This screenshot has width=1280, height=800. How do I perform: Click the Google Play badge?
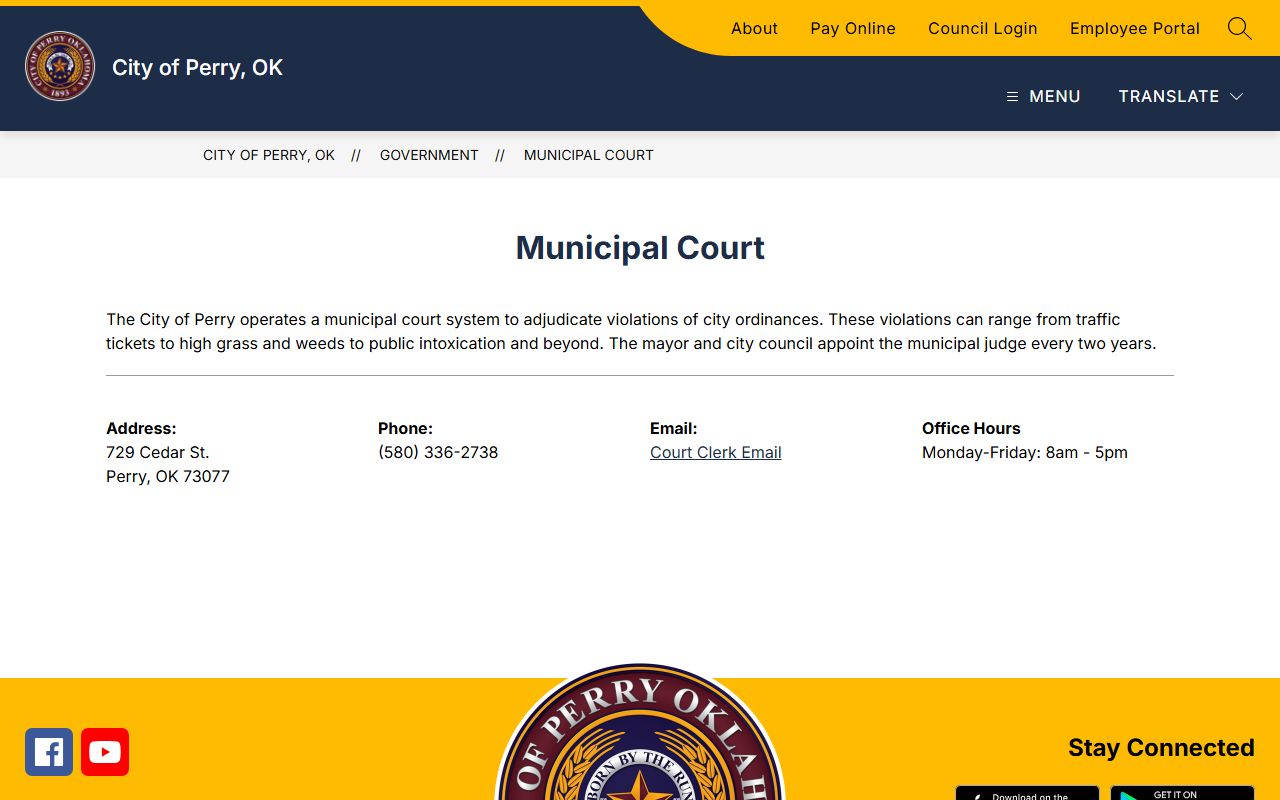tap(1182, 793)
